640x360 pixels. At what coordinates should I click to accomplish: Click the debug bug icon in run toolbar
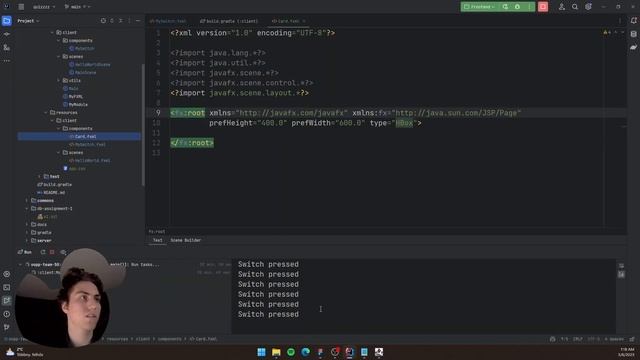click(x=517, y=7)
